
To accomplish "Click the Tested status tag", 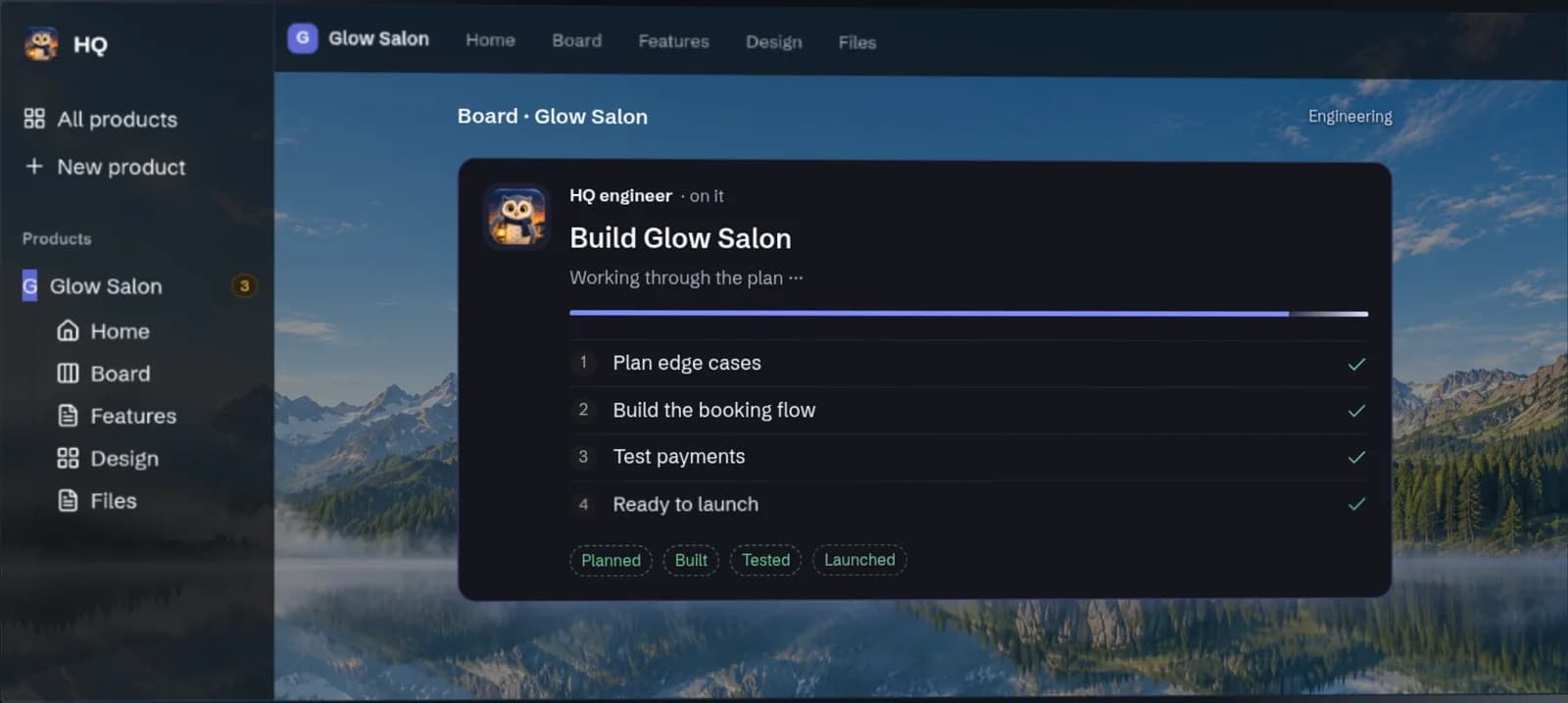I will coord(765,560).
